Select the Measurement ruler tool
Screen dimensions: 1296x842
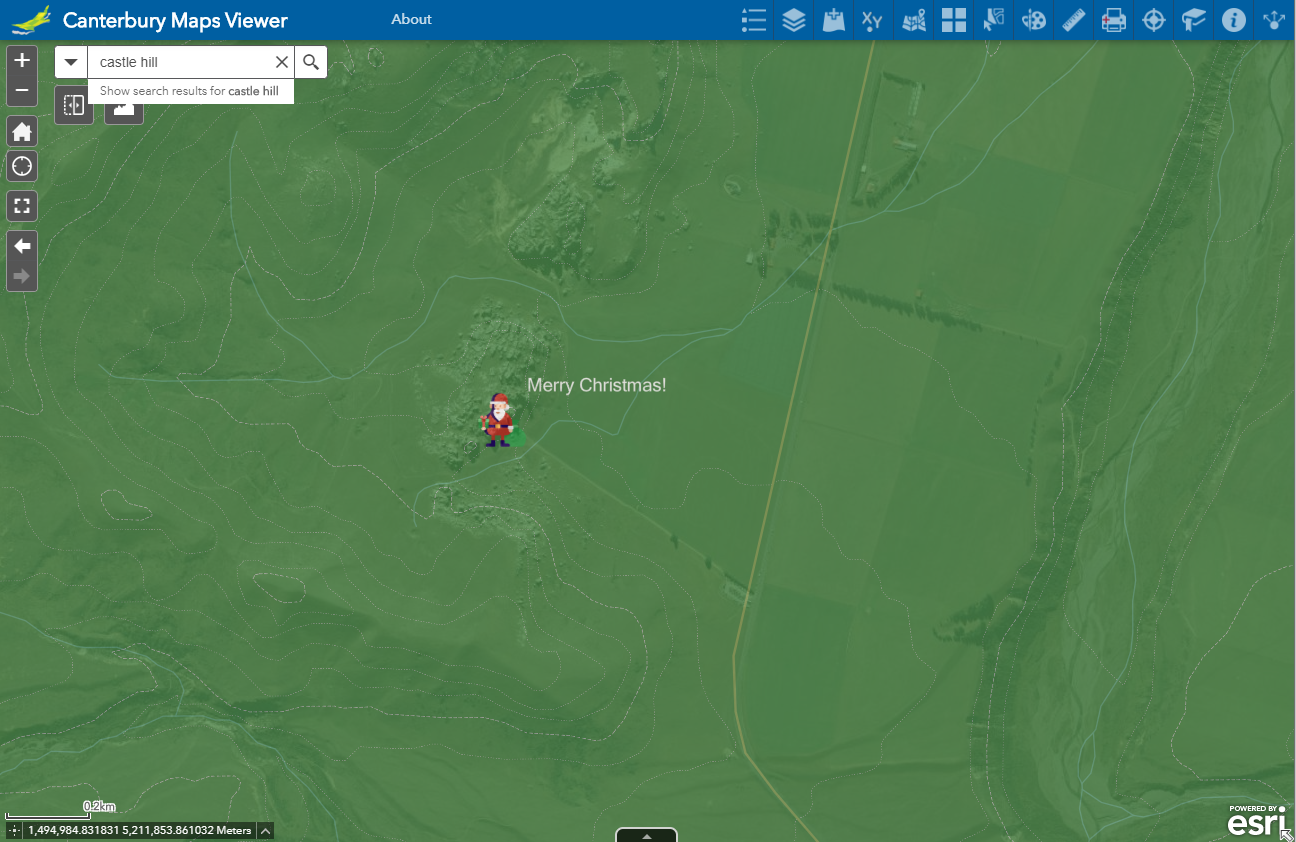1074,20
